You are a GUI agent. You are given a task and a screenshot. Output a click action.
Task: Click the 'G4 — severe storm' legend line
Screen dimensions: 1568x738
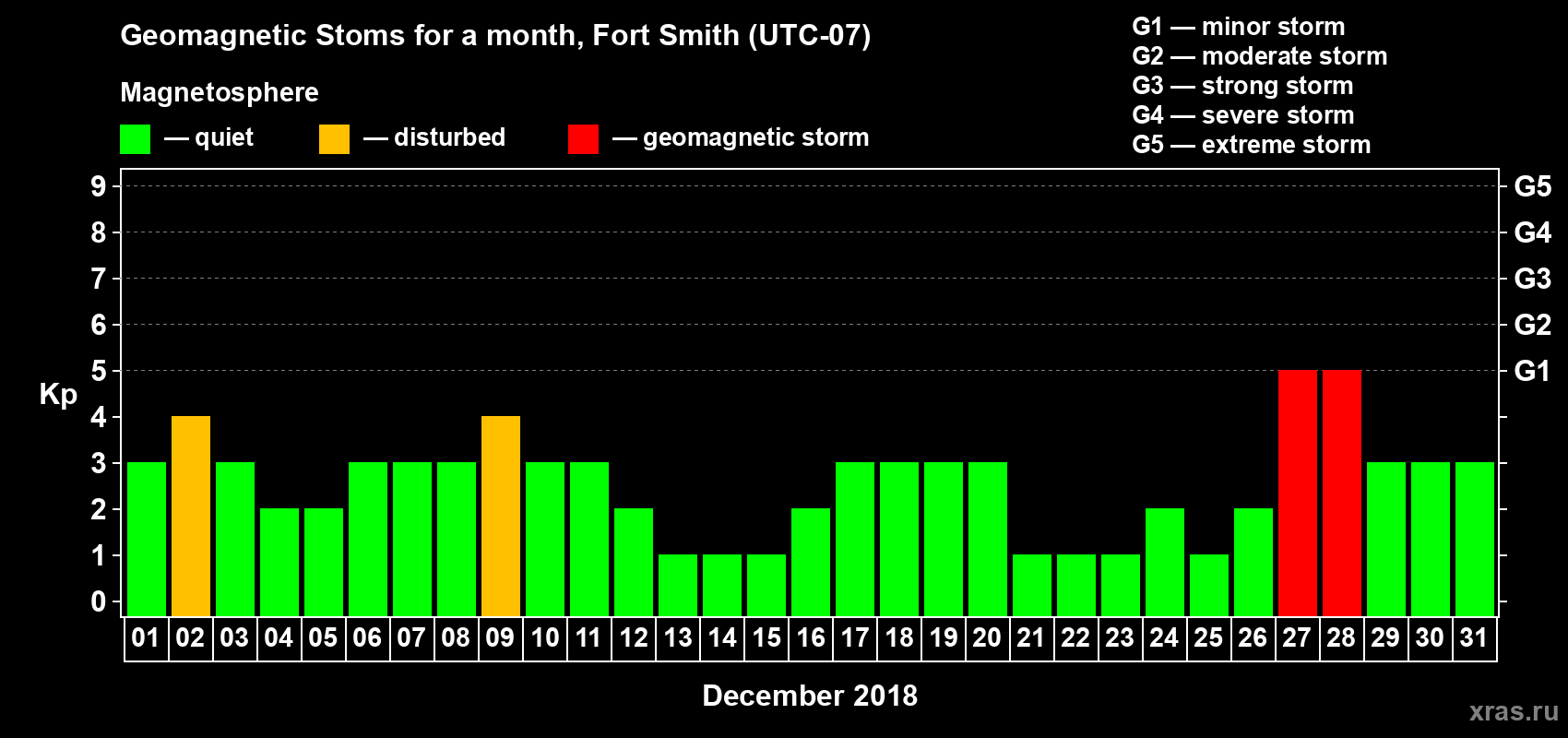tap(1243, 115)
